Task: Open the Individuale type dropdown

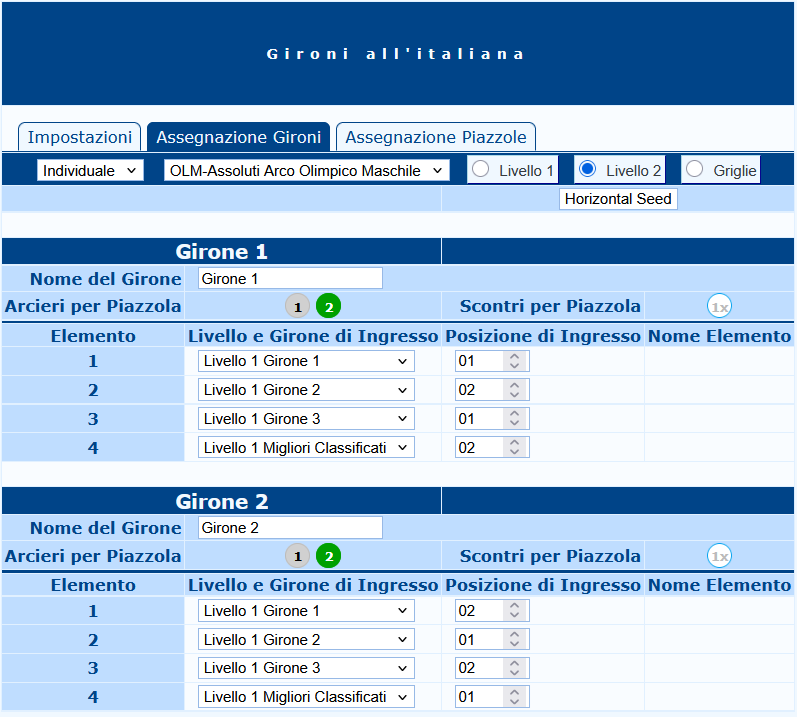Action: click(x=90, y=170)
